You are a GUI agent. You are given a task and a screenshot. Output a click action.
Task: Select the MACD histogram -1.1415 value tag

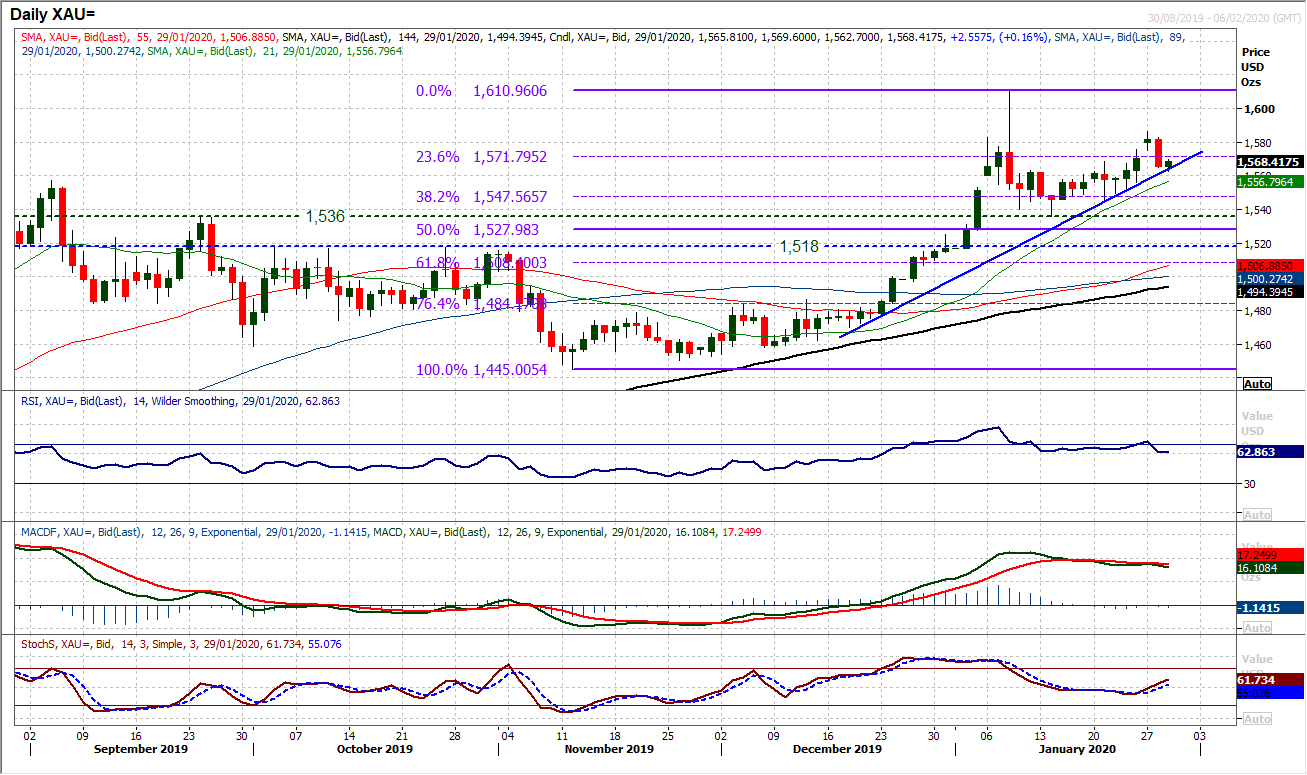(1270, 607)
